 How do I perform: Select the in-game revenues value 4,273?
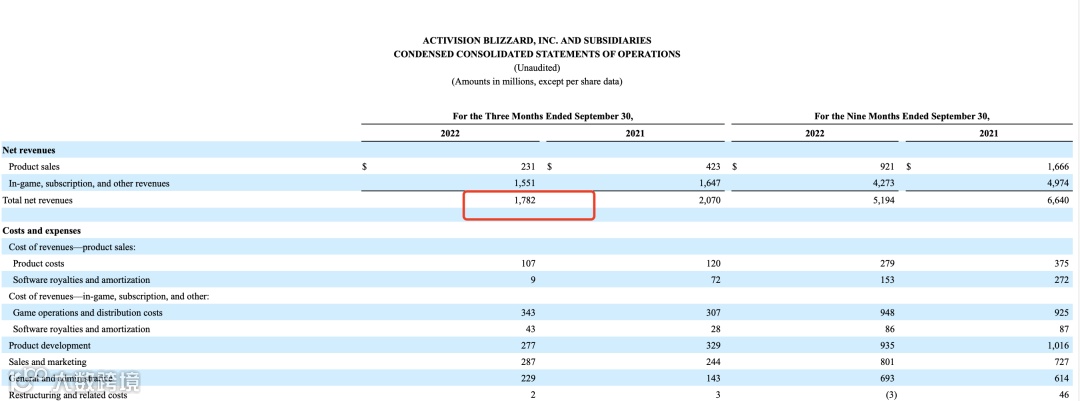883,184
